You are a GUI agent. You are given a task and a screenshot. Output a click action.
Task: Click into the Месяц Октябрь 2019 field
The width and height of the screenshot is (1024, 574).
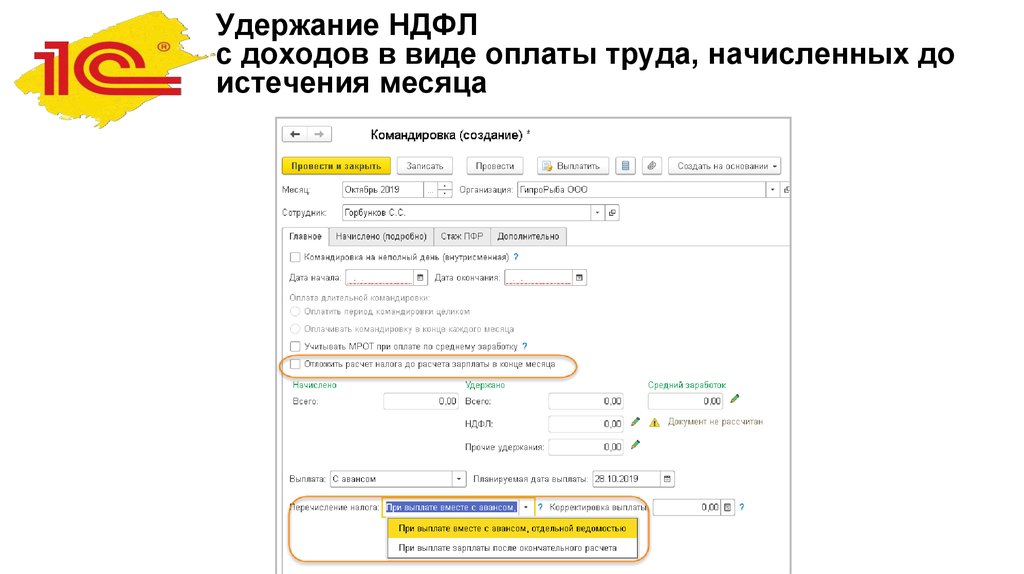point(383,190)
